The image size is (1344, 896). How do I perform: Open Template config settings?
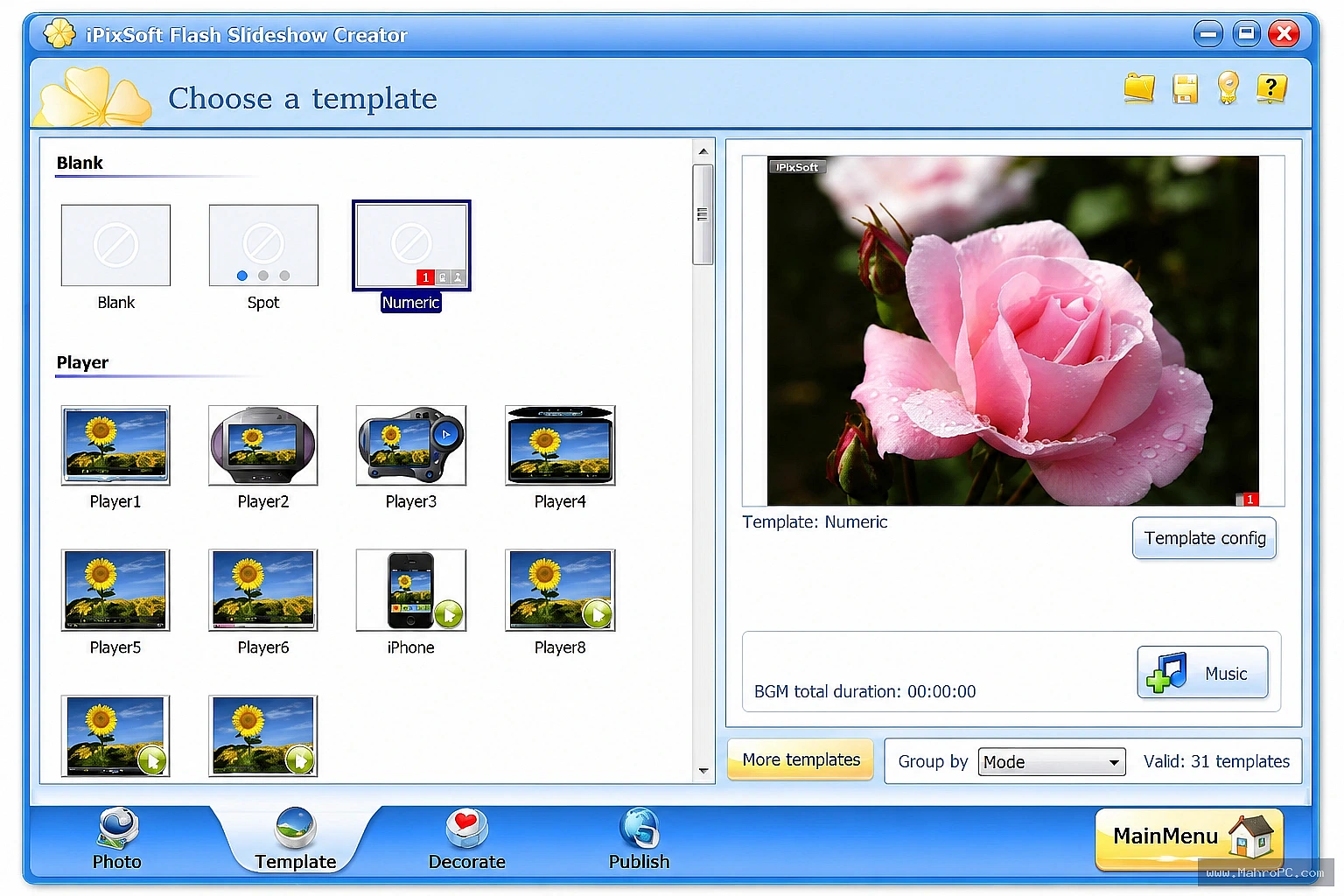point(1204,538)
